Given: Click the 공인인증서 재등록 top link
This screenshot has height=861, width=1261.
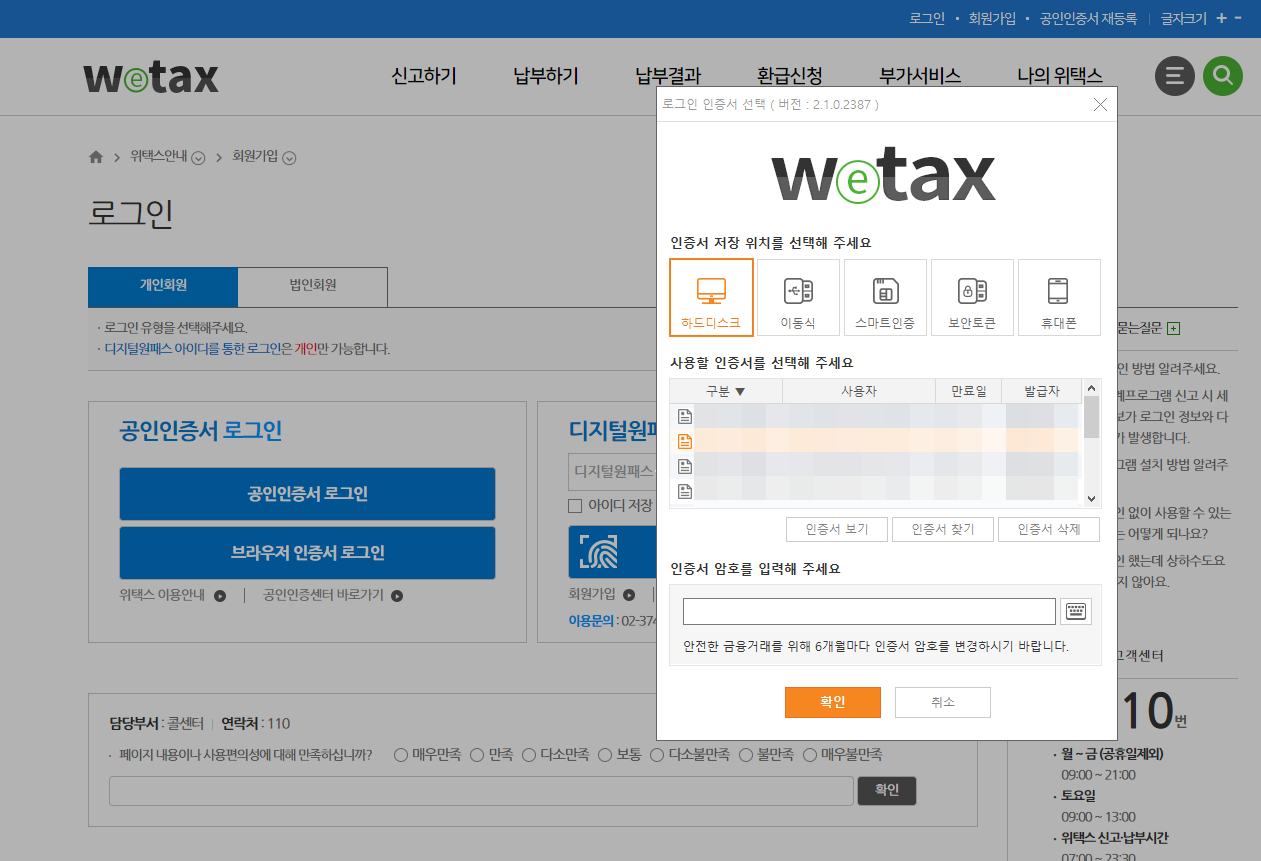Looking at the screenshot, I should [1088, 18].
